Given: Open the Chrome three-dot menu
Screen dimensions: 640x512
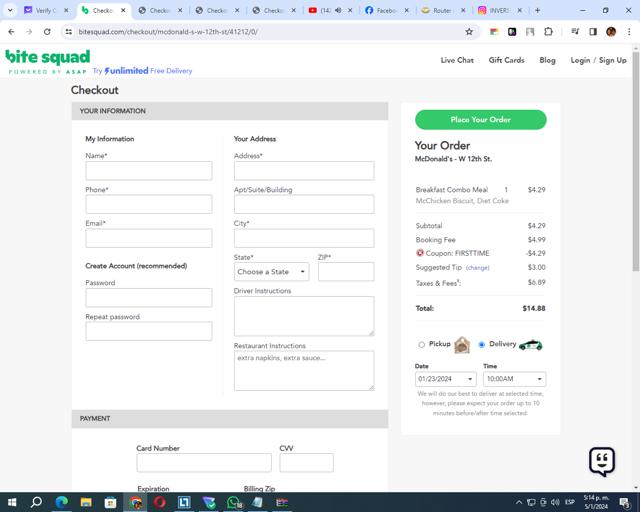Looking at the screenshot, I should 629,31.
